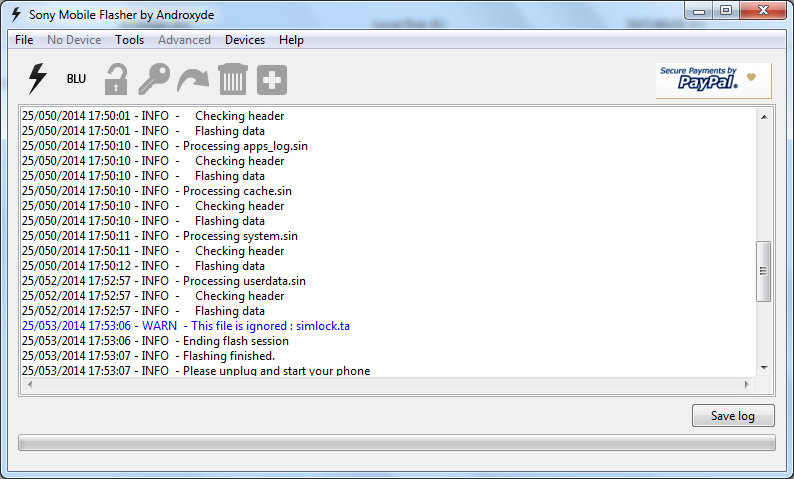This screenshot has width=794, height=479.
Task: Click the BLU bootloader unlock button
Action: (x=76, y=79)
